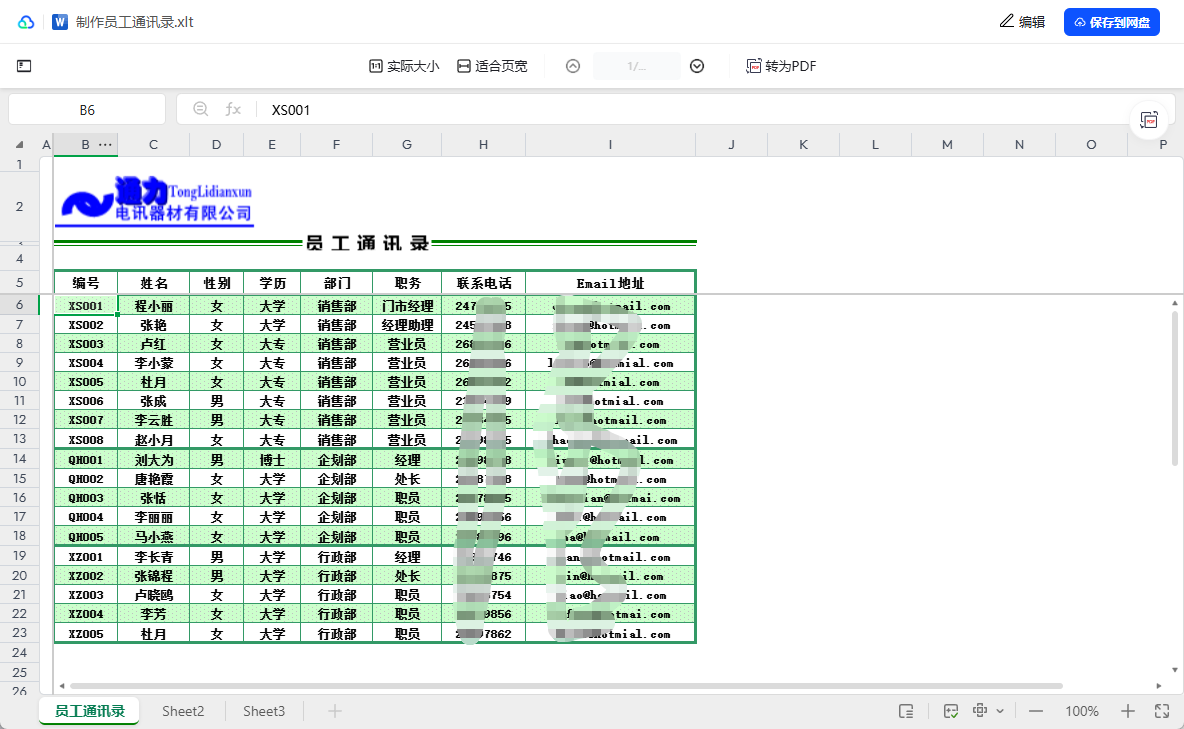Image resolution: width=1184 pixels, height=729 pixels.
Task: Toggle focus mode crosshair icon in status bar
Action: coord(980,711)
